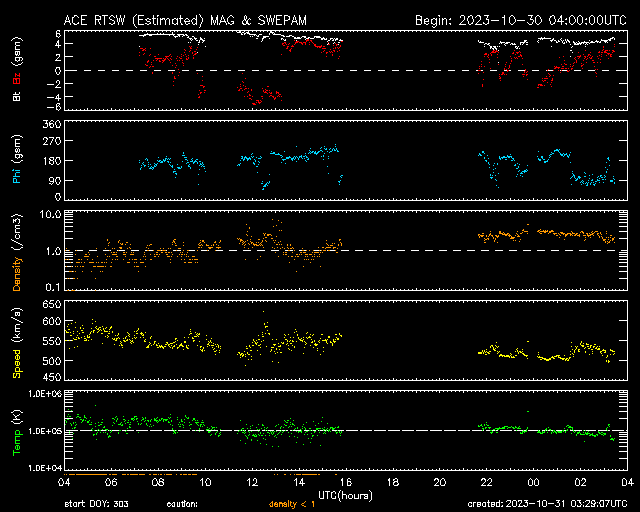Click the '10.0' tick on Density axis
The height and width of the screenshot is (512, 640).
point(50,214)
